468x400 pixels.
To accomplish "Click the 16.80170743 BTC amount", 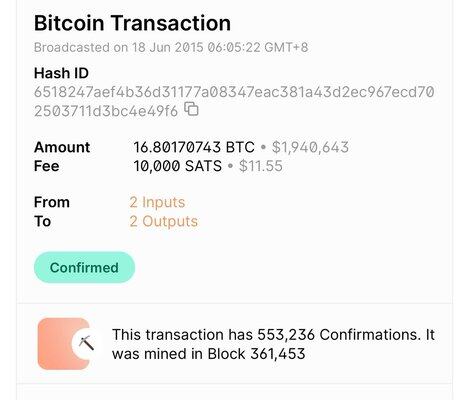I will 194,147.
